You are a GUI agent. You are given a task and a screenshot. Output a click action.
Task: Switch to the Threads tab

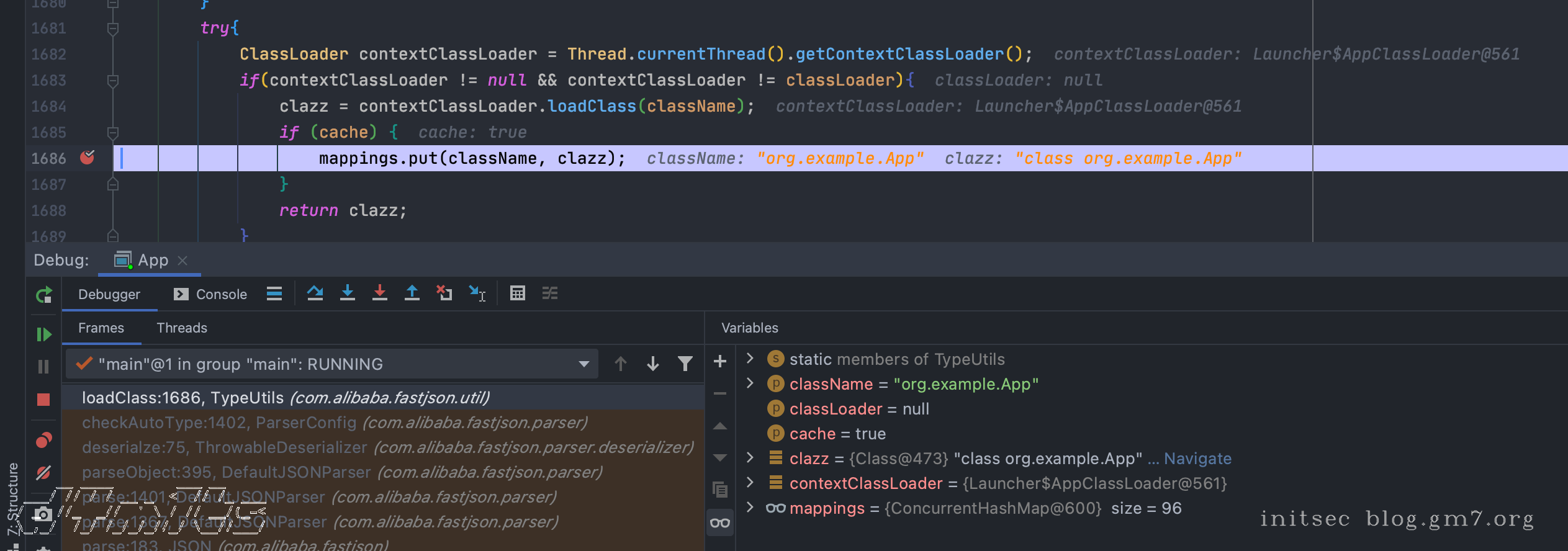click(181, 328)
